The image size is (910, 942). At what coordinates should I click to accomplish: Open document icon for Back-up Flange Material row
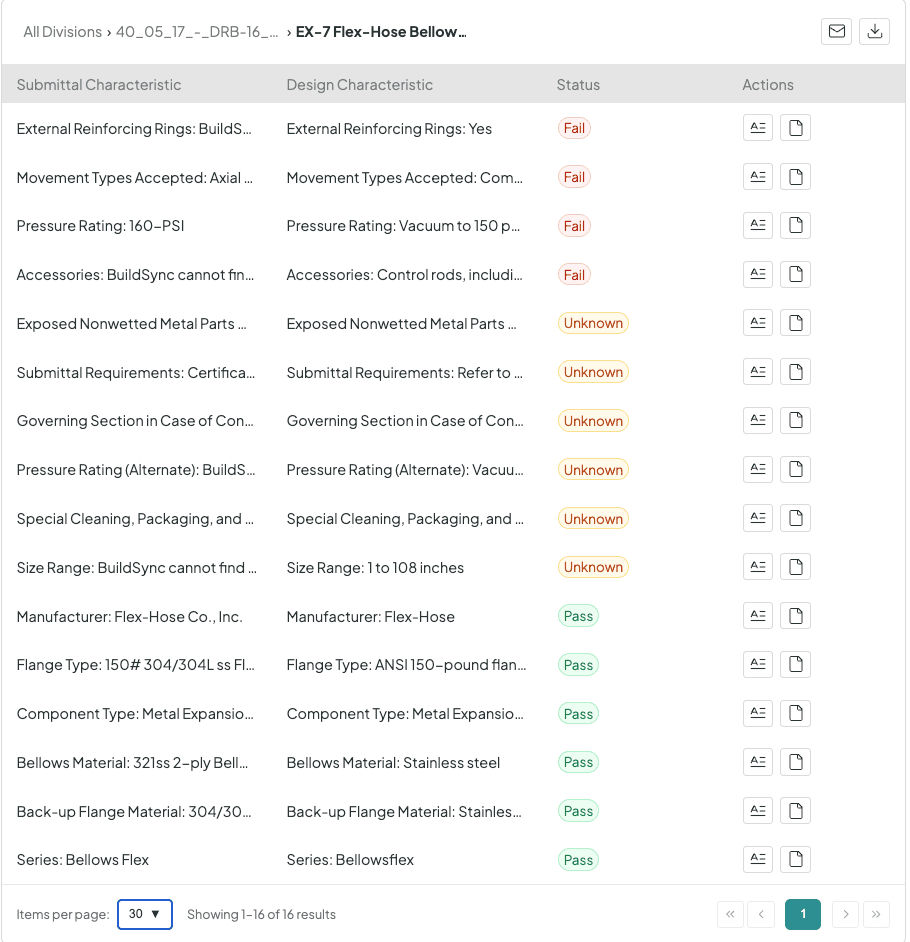pos(795,811)
